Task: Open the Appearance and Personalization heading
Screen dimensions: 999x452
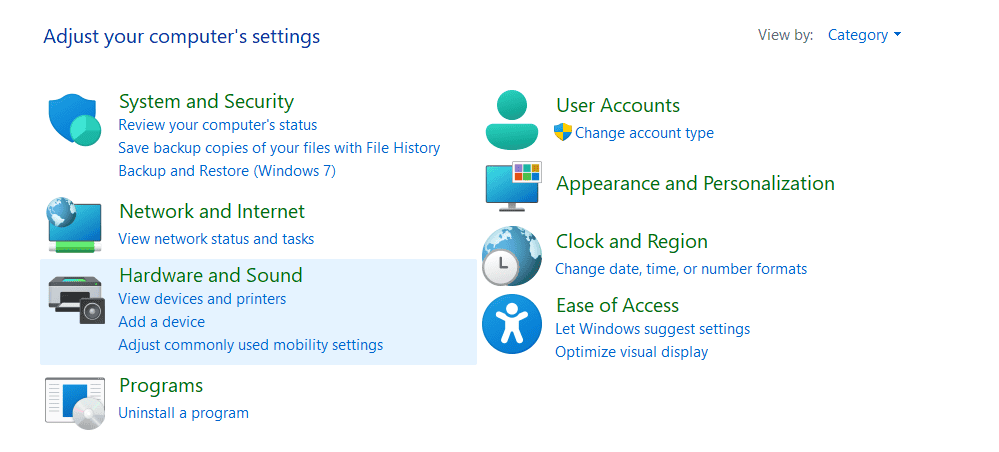Action: coord(695,184)
